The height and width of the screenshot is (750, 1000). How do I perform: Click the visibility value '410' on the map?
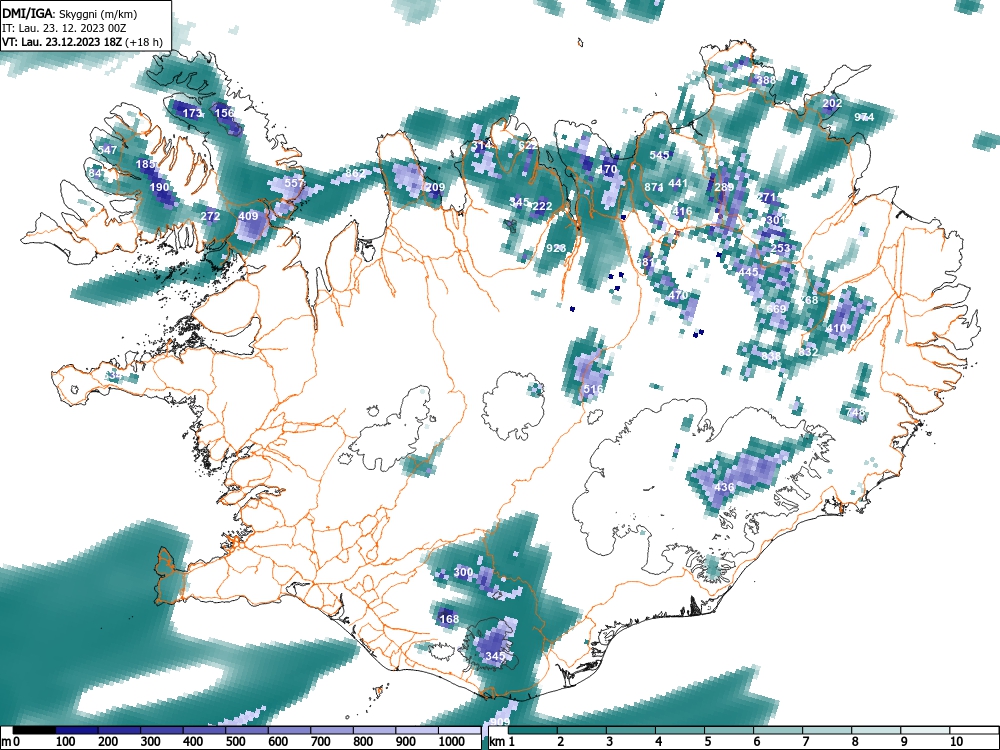[836, 328]
